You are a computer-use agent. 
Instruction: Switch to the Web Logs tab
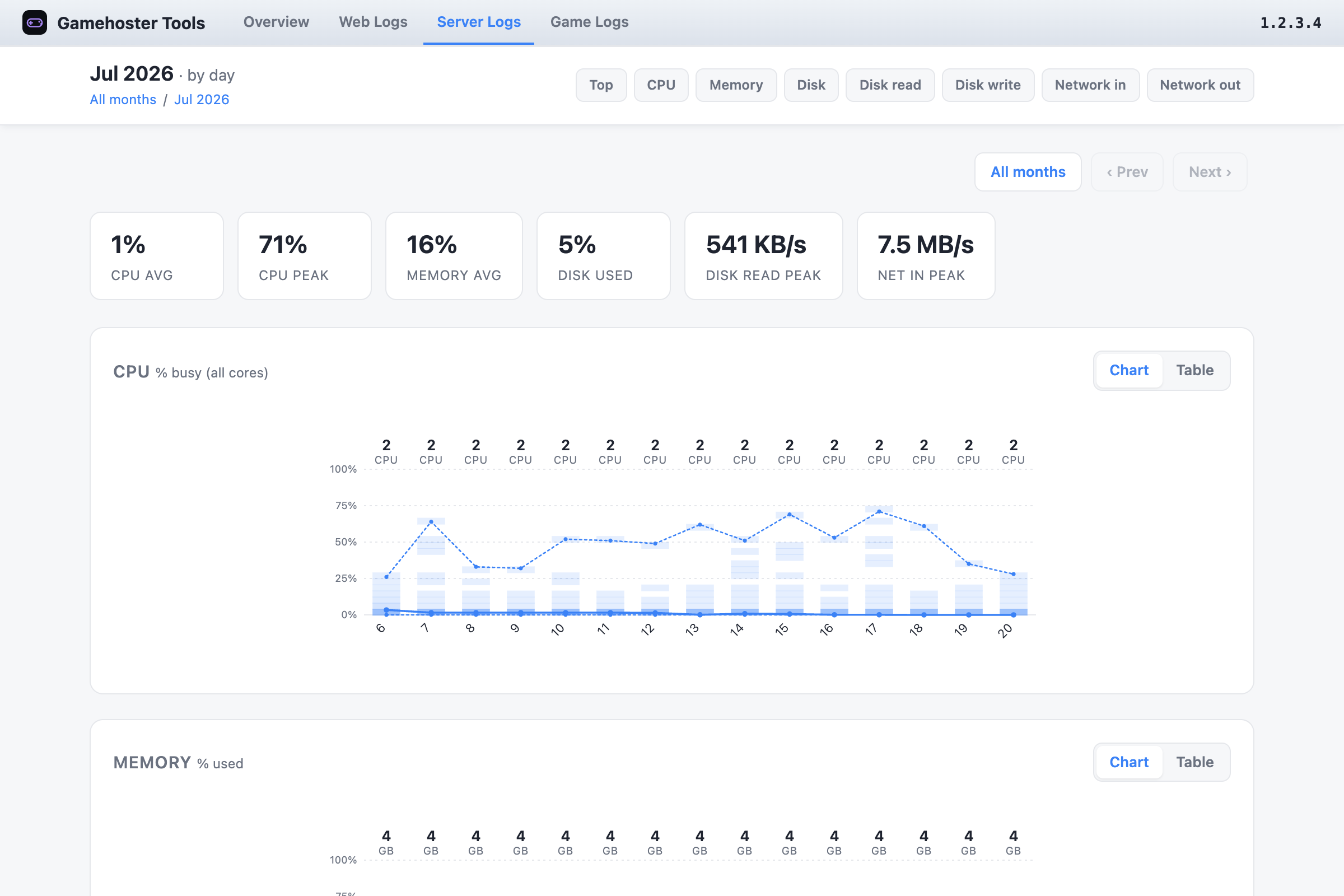click(373, 22)
